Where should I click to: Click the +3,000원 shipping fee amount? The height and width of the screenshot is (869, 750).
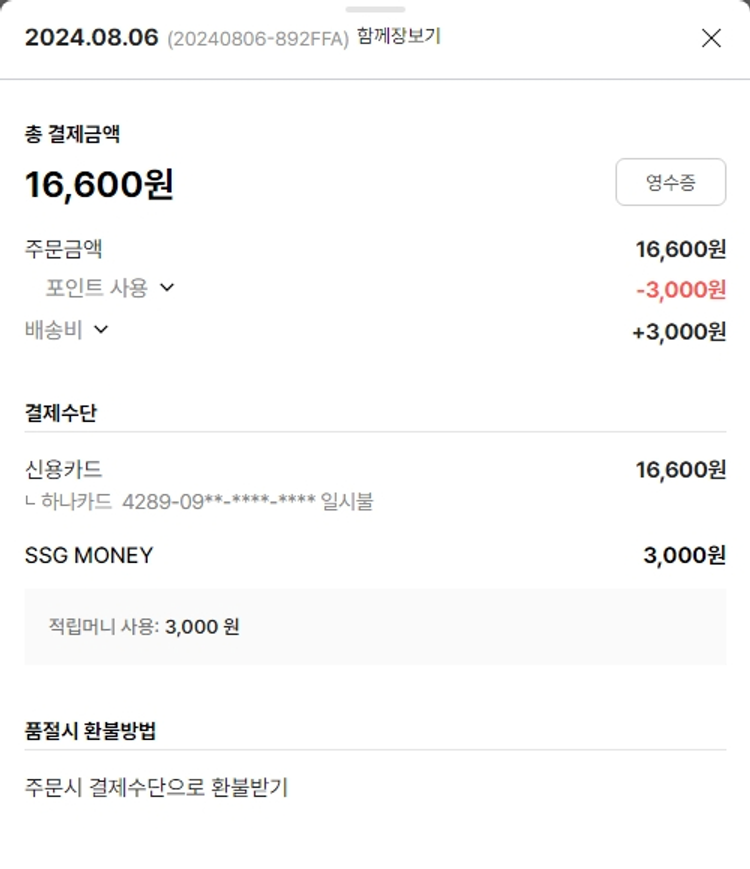point(679,332)
